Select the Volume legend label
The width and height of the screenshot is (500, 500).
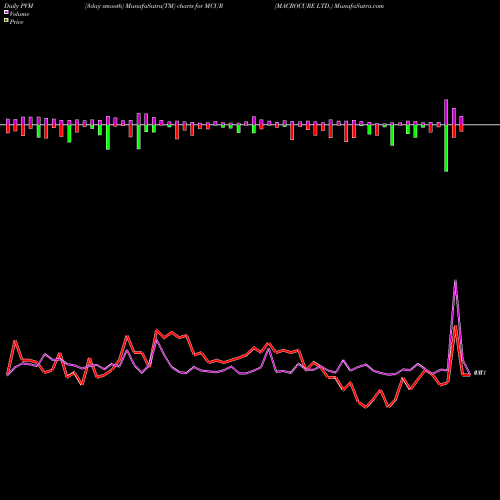19,14
